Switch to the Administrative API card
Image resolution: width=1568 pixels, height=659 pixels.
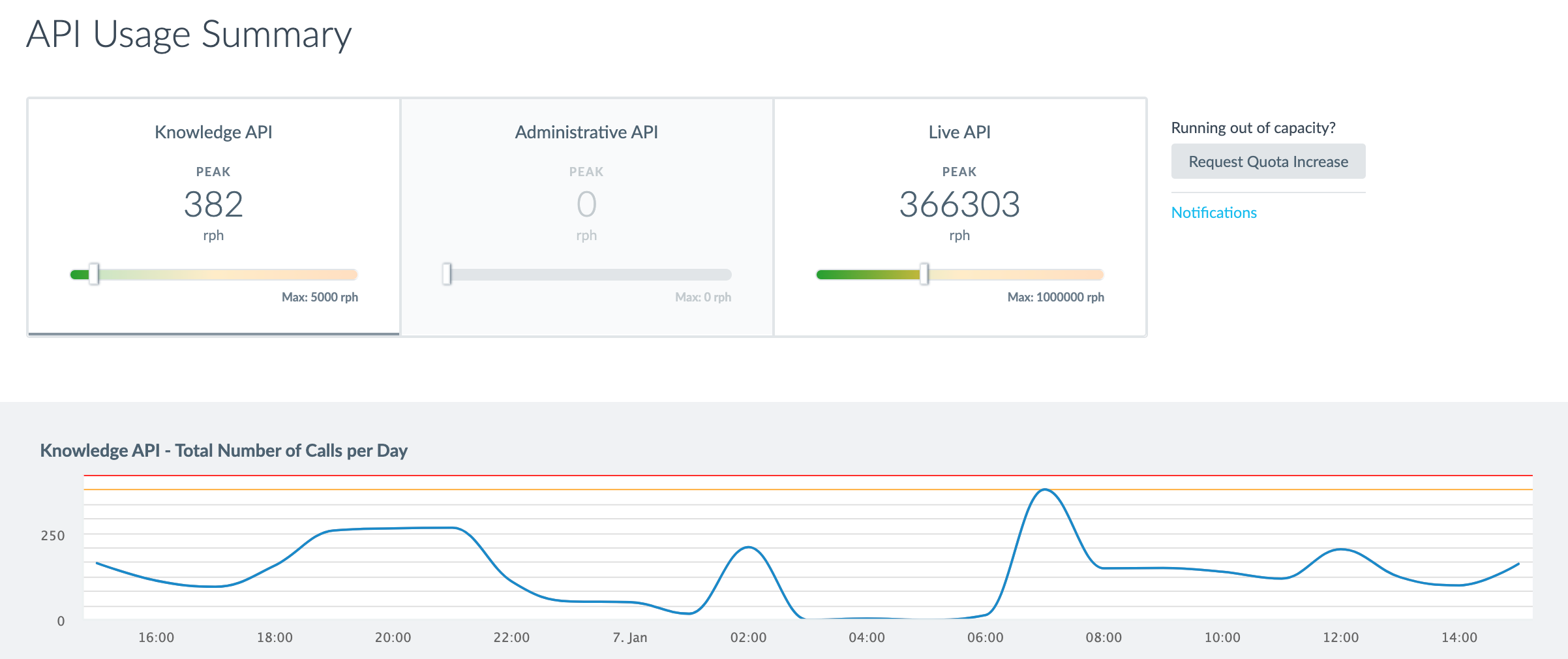point(586,217)
